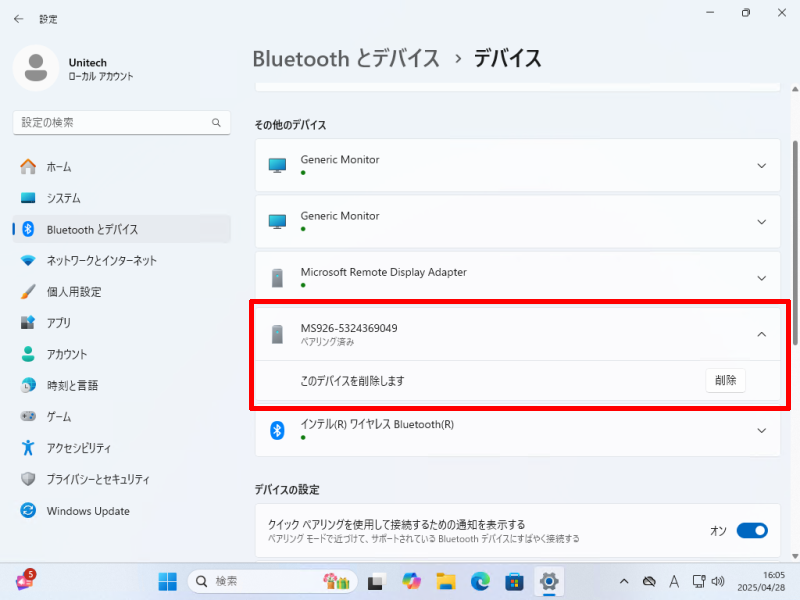Open File Explorer from the taskbar
The height and width of the screenshot is (600, 800).
[446, 581]
